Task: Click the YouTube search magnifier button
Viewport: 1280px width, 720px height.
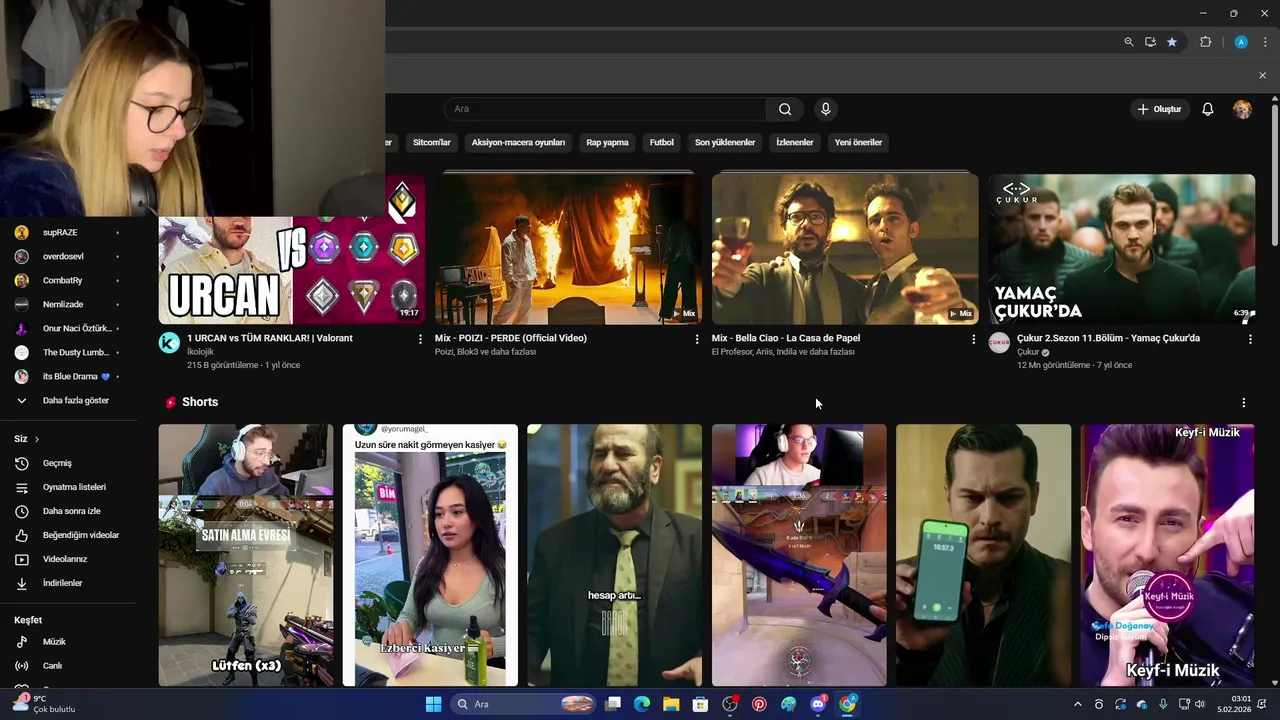Action: pyautogui.click(x=785, y=109)
